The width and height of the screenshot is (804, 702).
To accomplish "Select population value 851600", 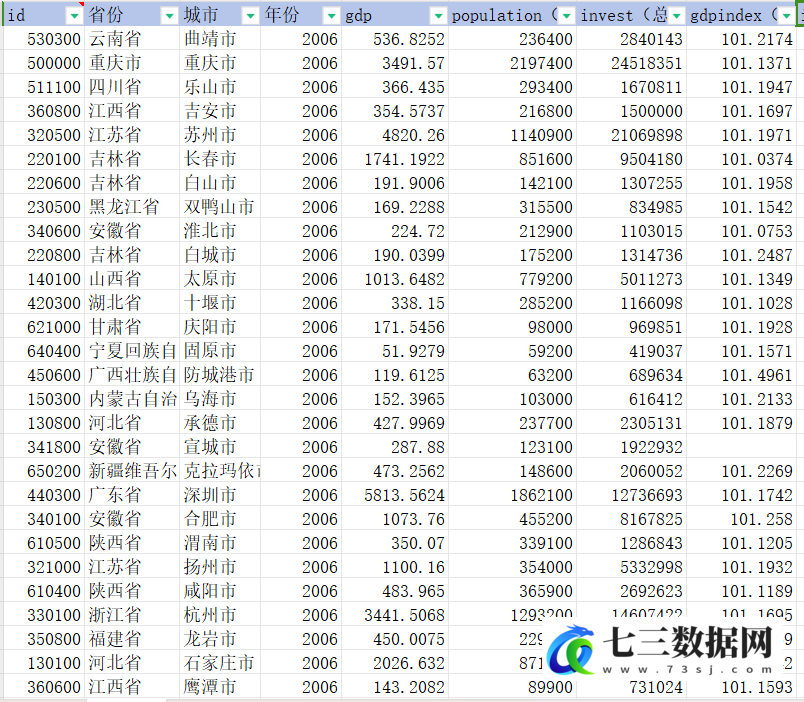I will coord(512,159).
